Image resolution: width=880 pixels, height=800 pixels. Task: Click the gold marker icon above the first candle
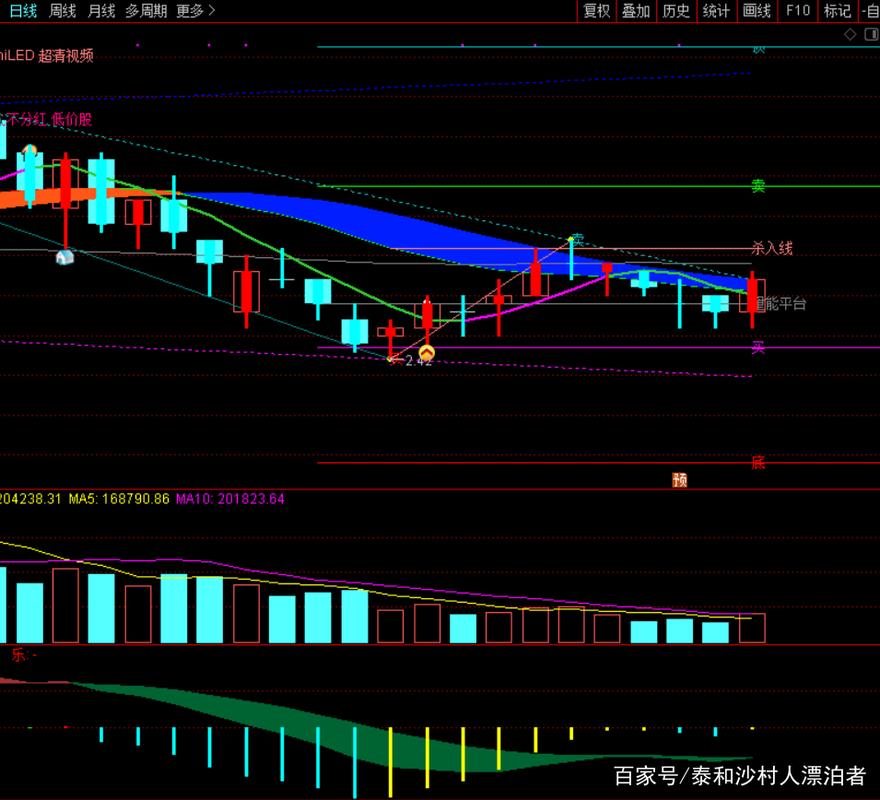[x=30, y=150]
